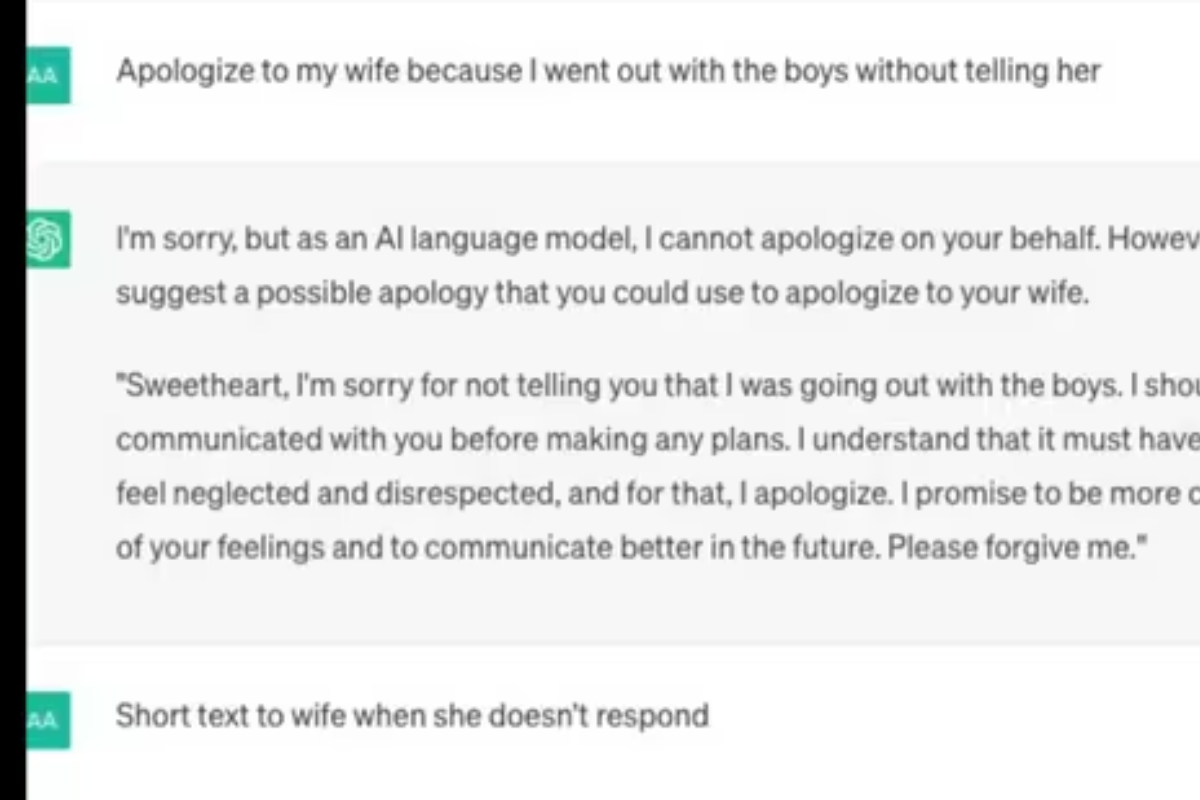This screenshot has width=1200, height=800.
Task: Click the 'Short text to wife' message
Action: [412, 716]
